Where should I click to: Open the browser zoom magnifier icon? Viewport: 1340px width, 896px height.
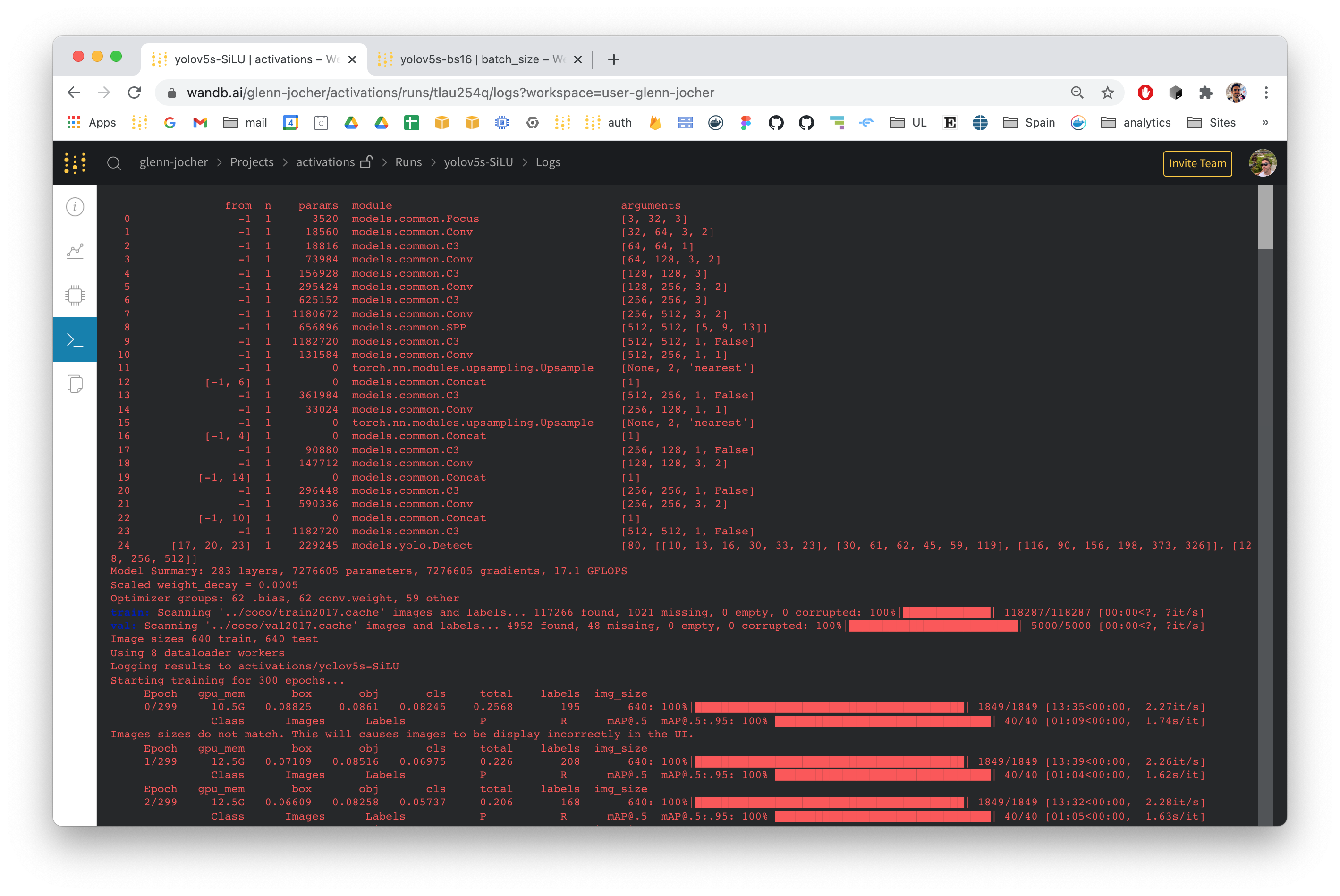1077,93
